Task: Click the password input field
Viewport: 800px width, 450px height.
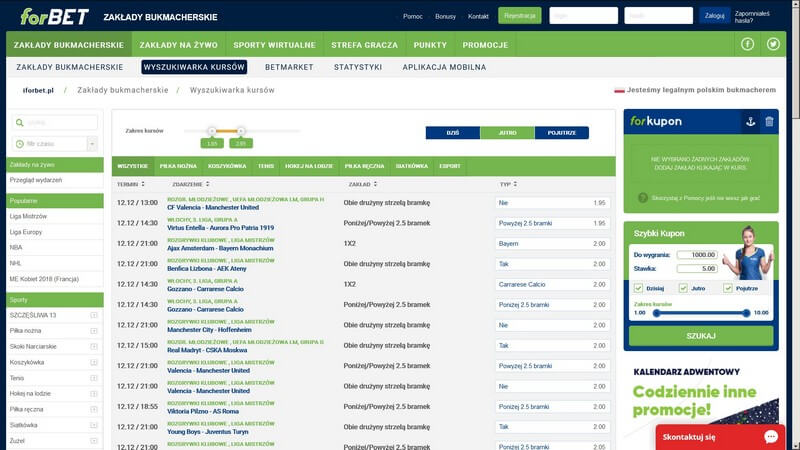Action: pos(659,16)
